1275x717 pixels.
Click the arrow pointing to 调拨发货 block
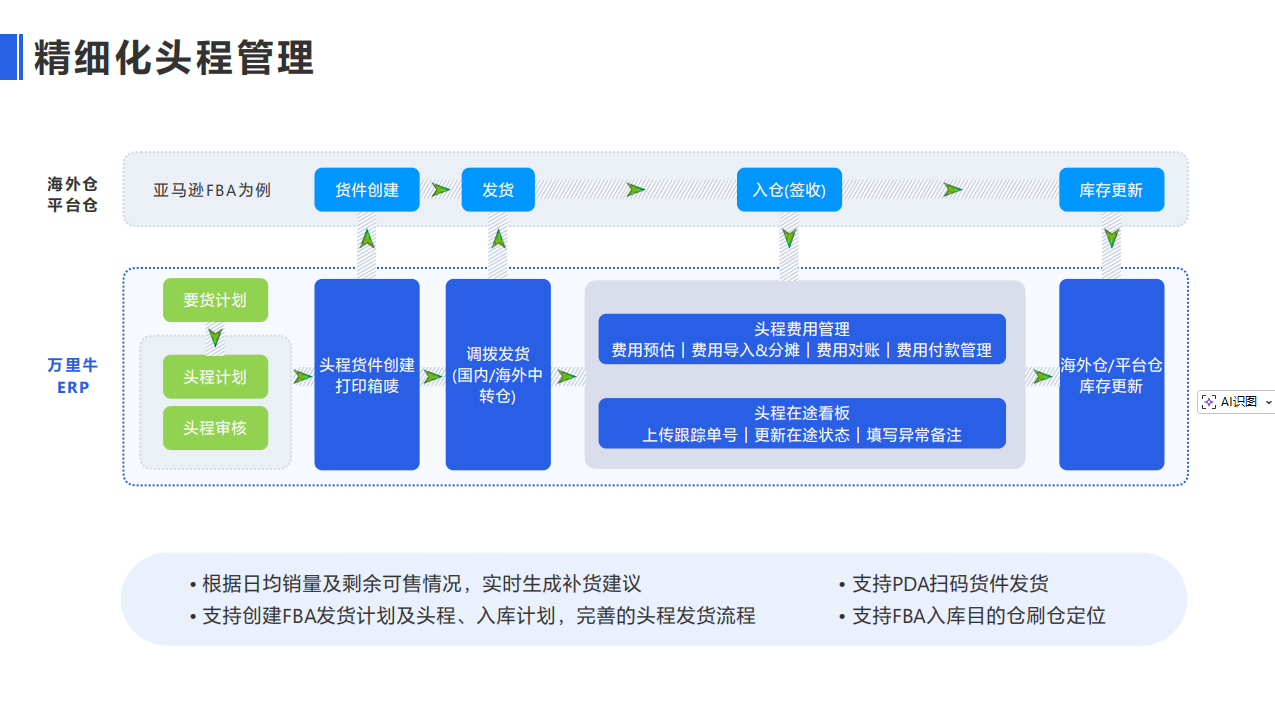tap(433, 377)
